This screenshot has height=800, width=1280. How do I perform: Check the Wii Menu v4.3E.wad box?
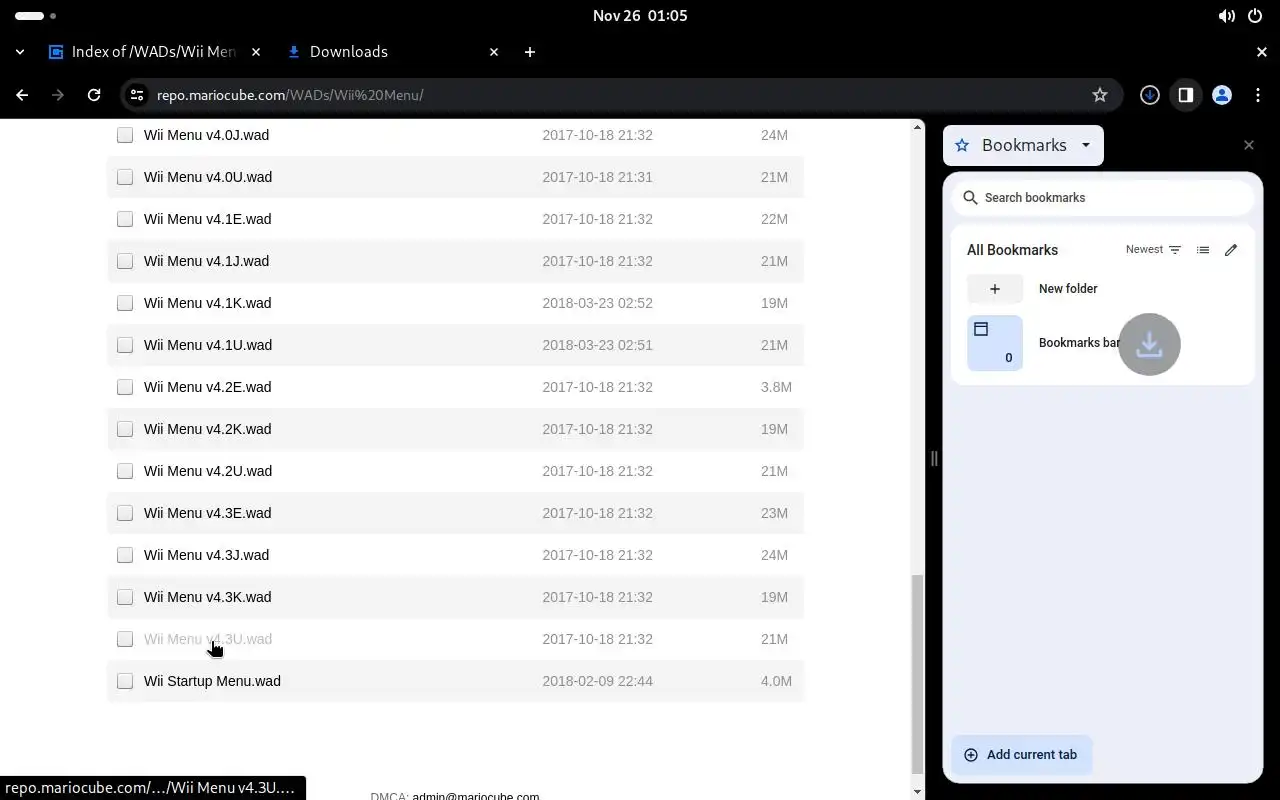[125, 513]
